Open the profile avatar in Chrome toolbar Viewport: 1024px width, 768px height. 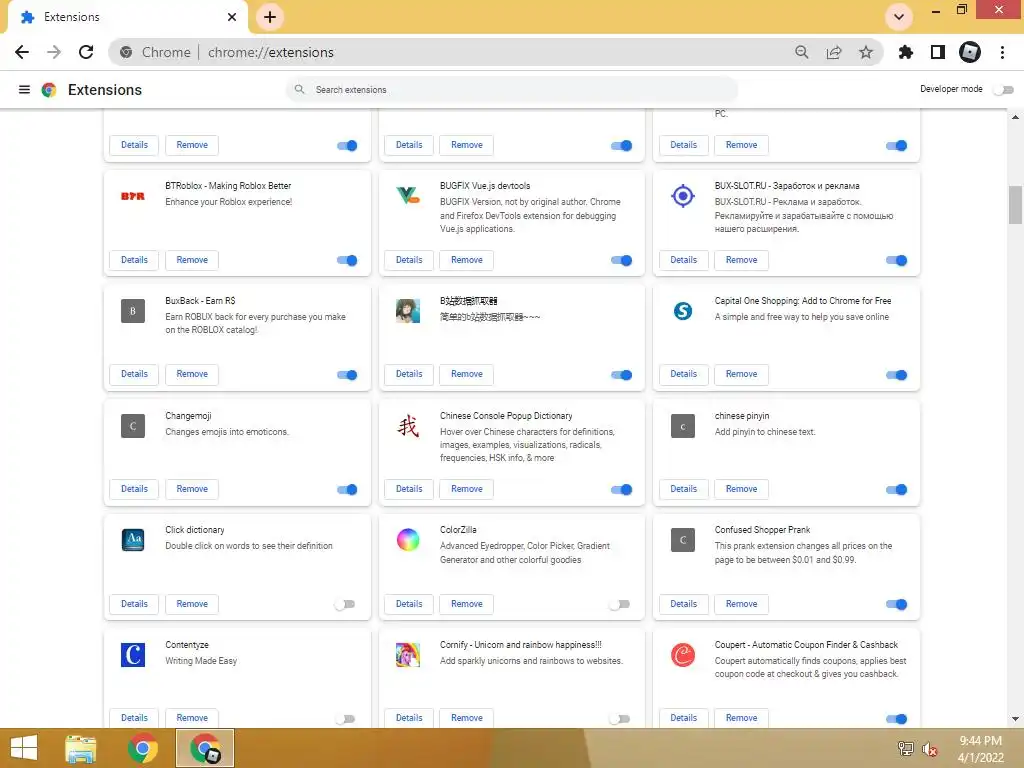tap(970, 52)
